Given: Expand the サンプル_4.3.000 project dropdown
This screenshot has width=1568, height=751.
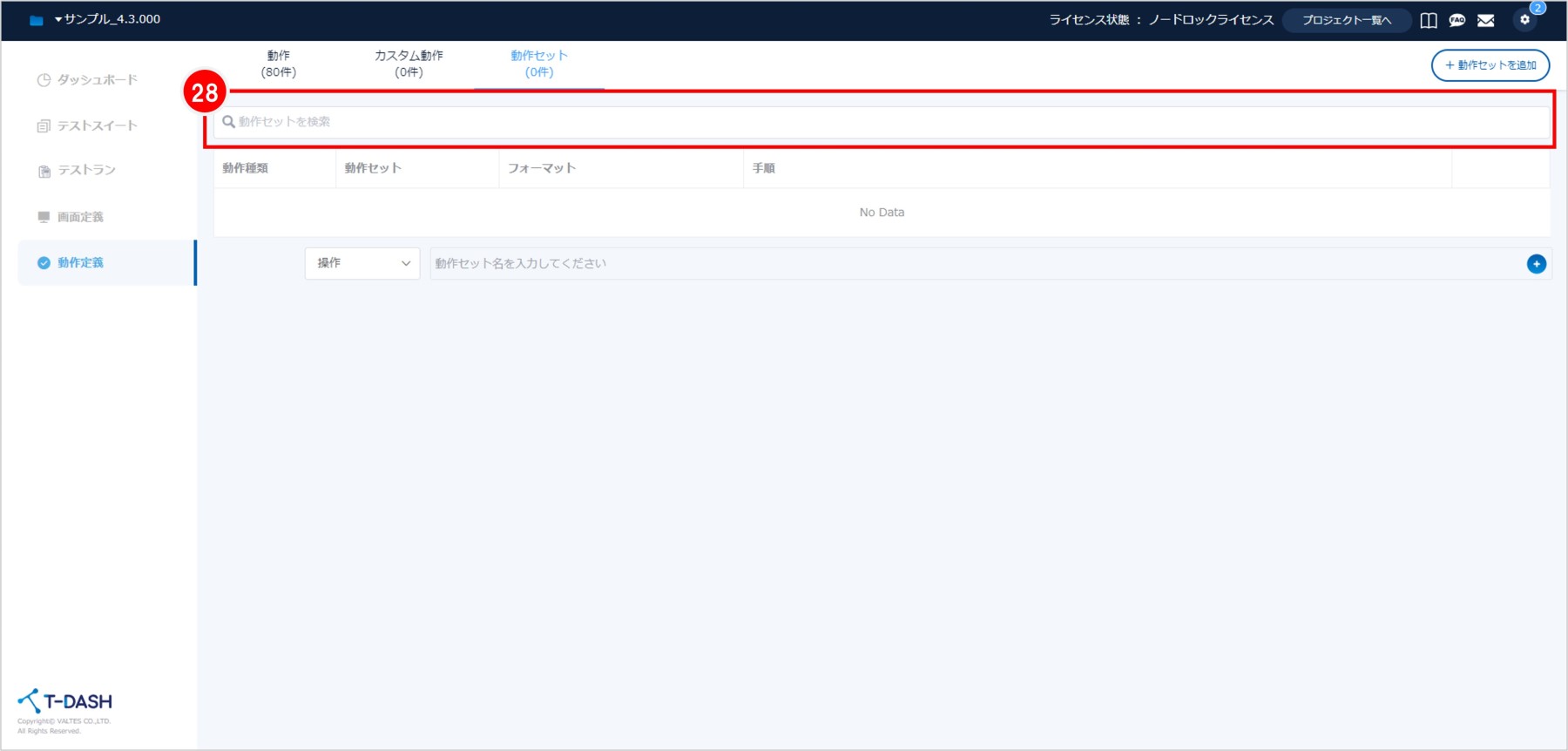Looking at the screenshot, I should coord(107,19).
